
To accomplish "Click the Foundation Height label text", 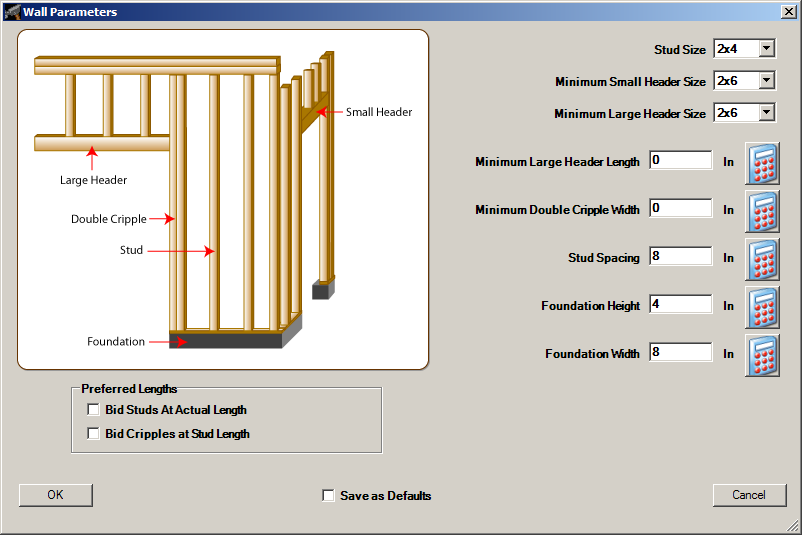I will (x=590, y=306).
